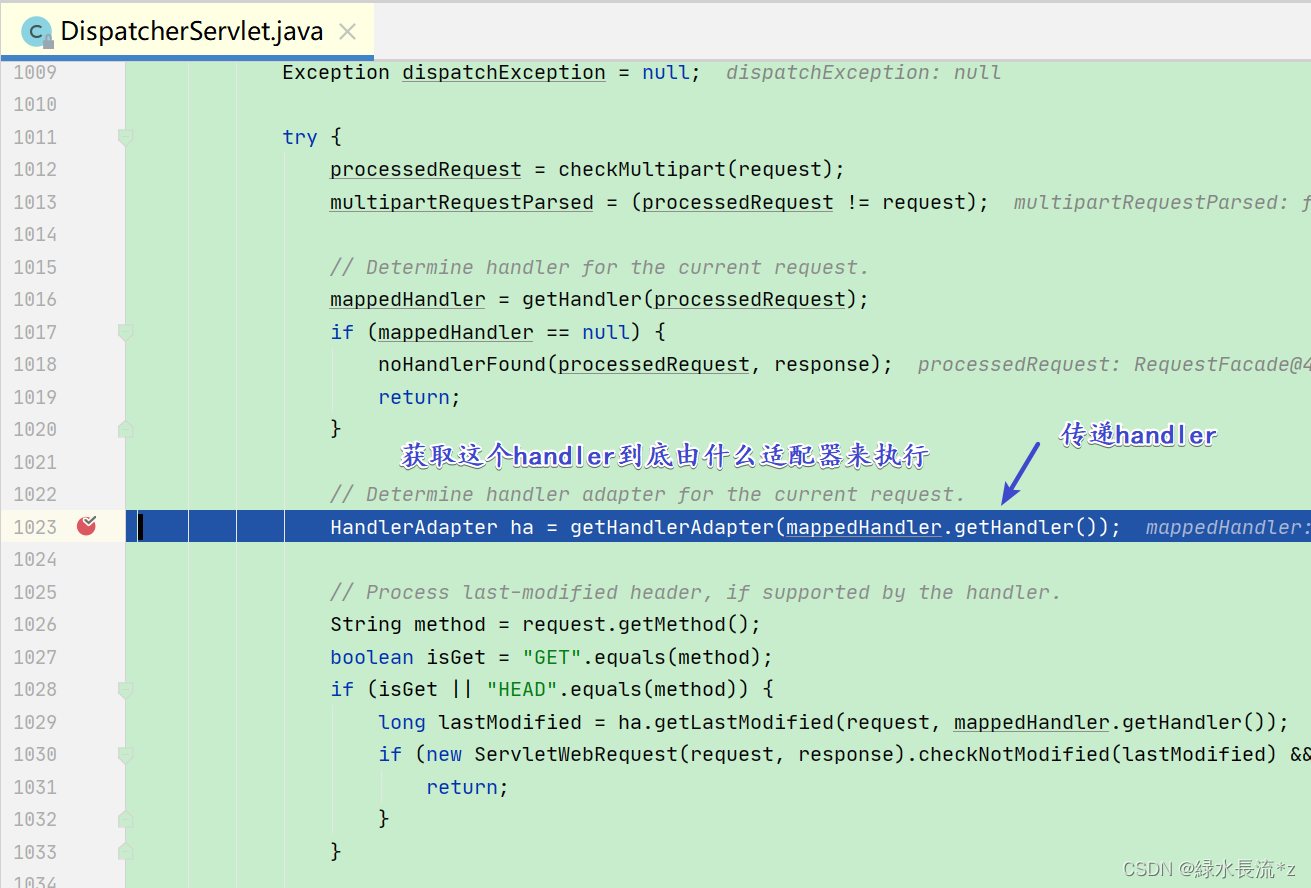Click the try keyword
The width and height of the screenshot is (1311, 888).
pyautogui.click(x=300, y=137)
